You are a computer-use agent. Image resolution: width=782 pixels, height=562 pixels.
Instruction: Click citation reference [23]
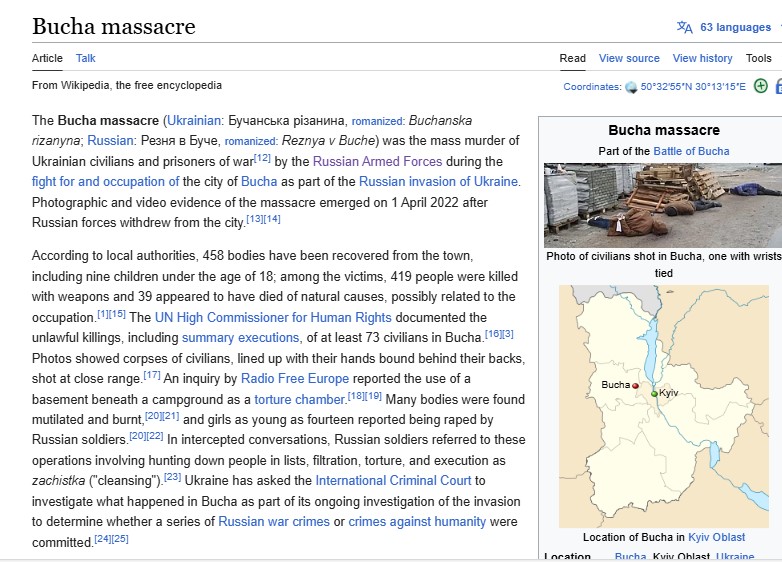click(x=173, y=477)
